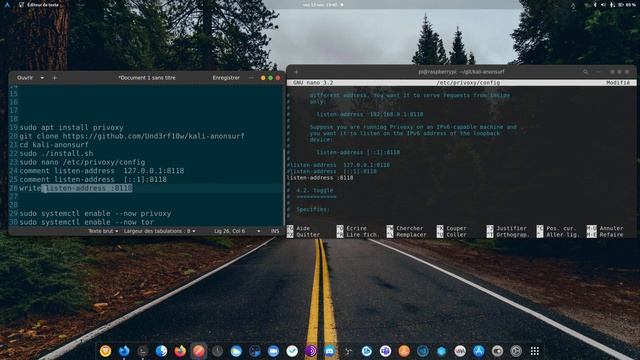Click 'comment listen-address [::1]:8118' line
Image resolution: width=640 pixels, height=360 pixels.
[x=93, y=179]
